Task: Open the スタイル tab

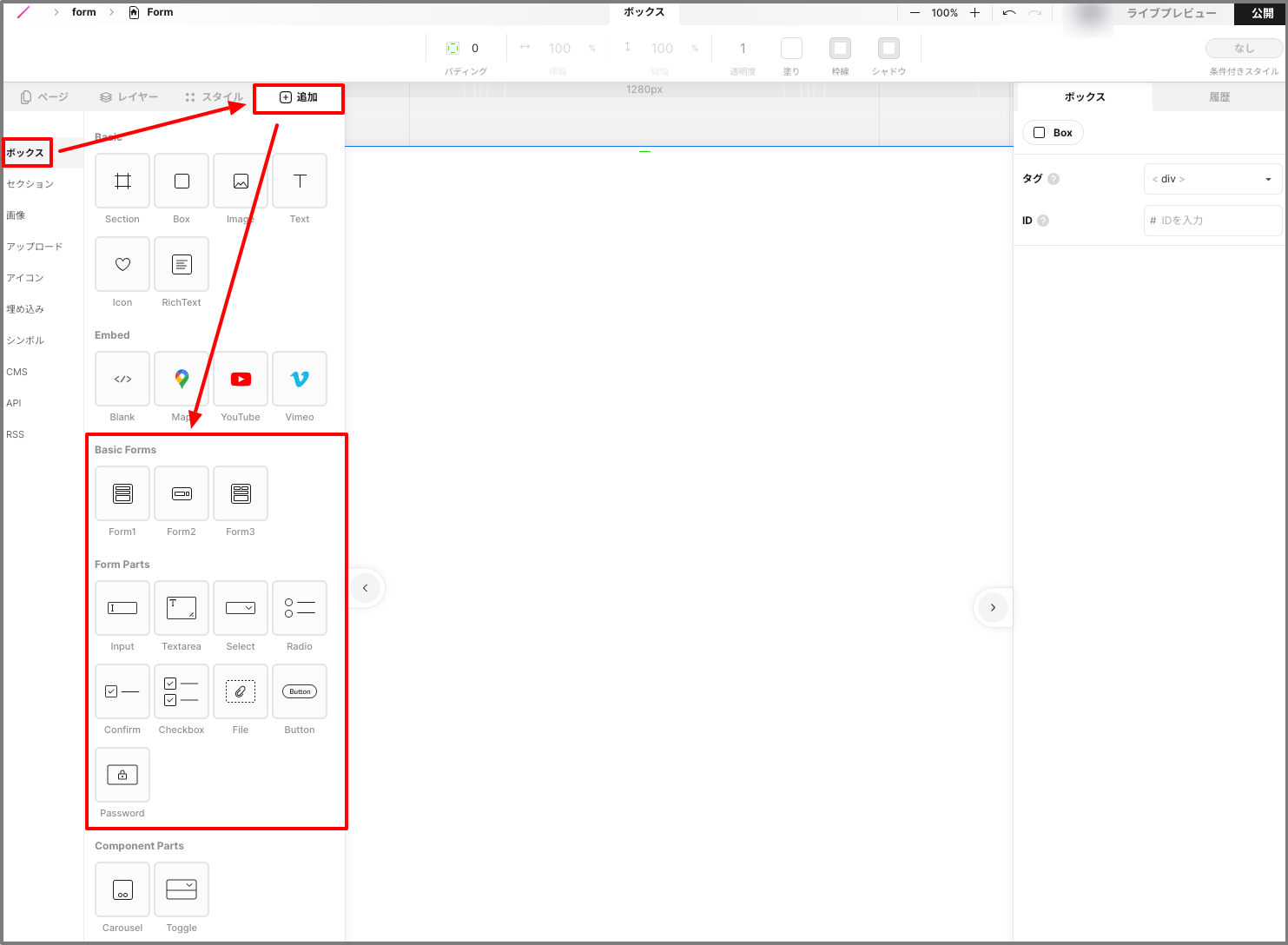Action: (x=214, y=97)
